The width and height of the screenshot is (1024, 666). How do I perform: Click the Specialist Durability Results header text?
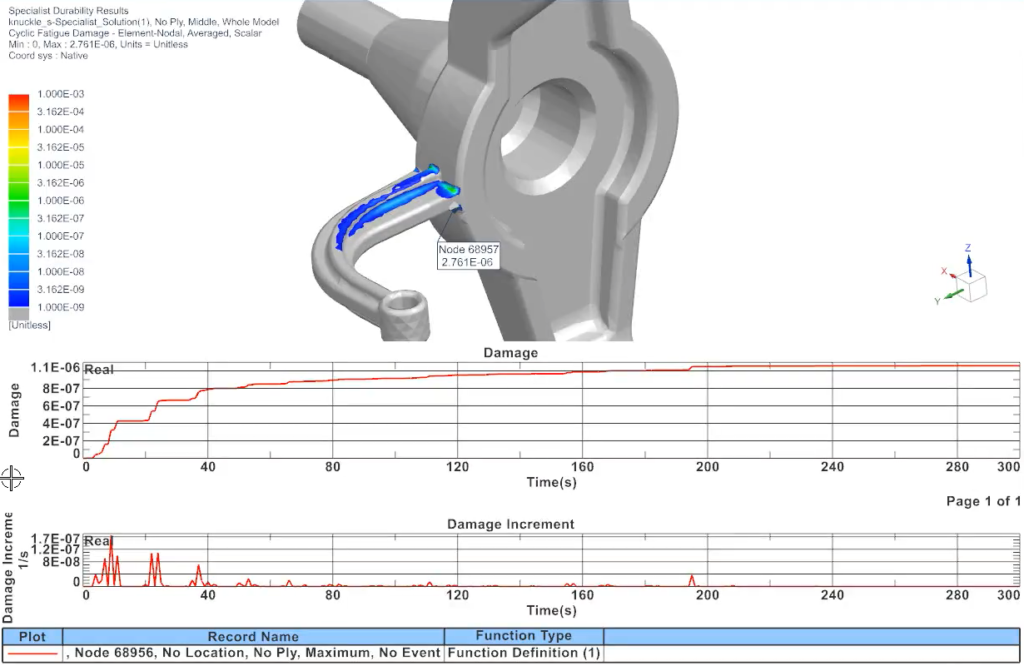coord(68,10)
